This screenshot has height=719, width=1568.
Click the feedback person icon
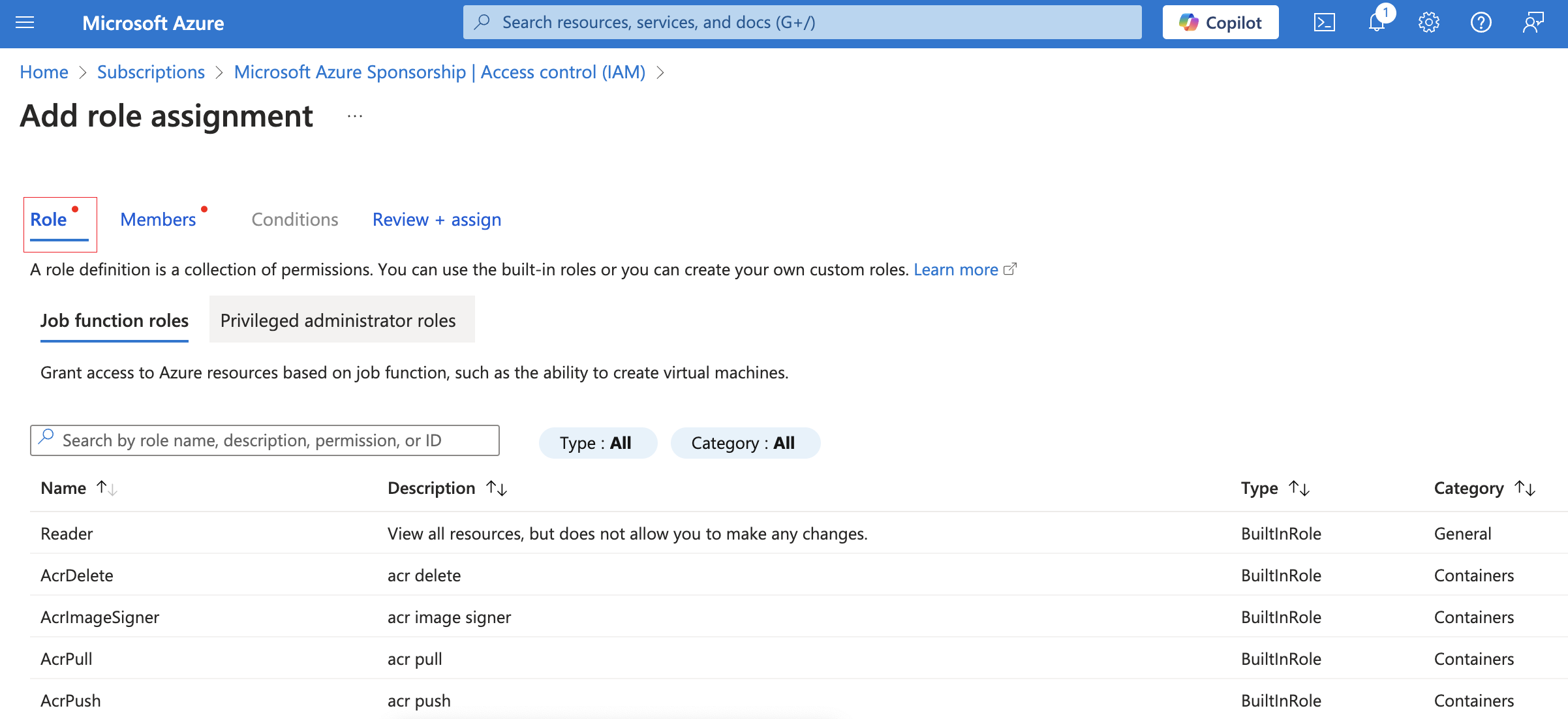(1533, 23)
